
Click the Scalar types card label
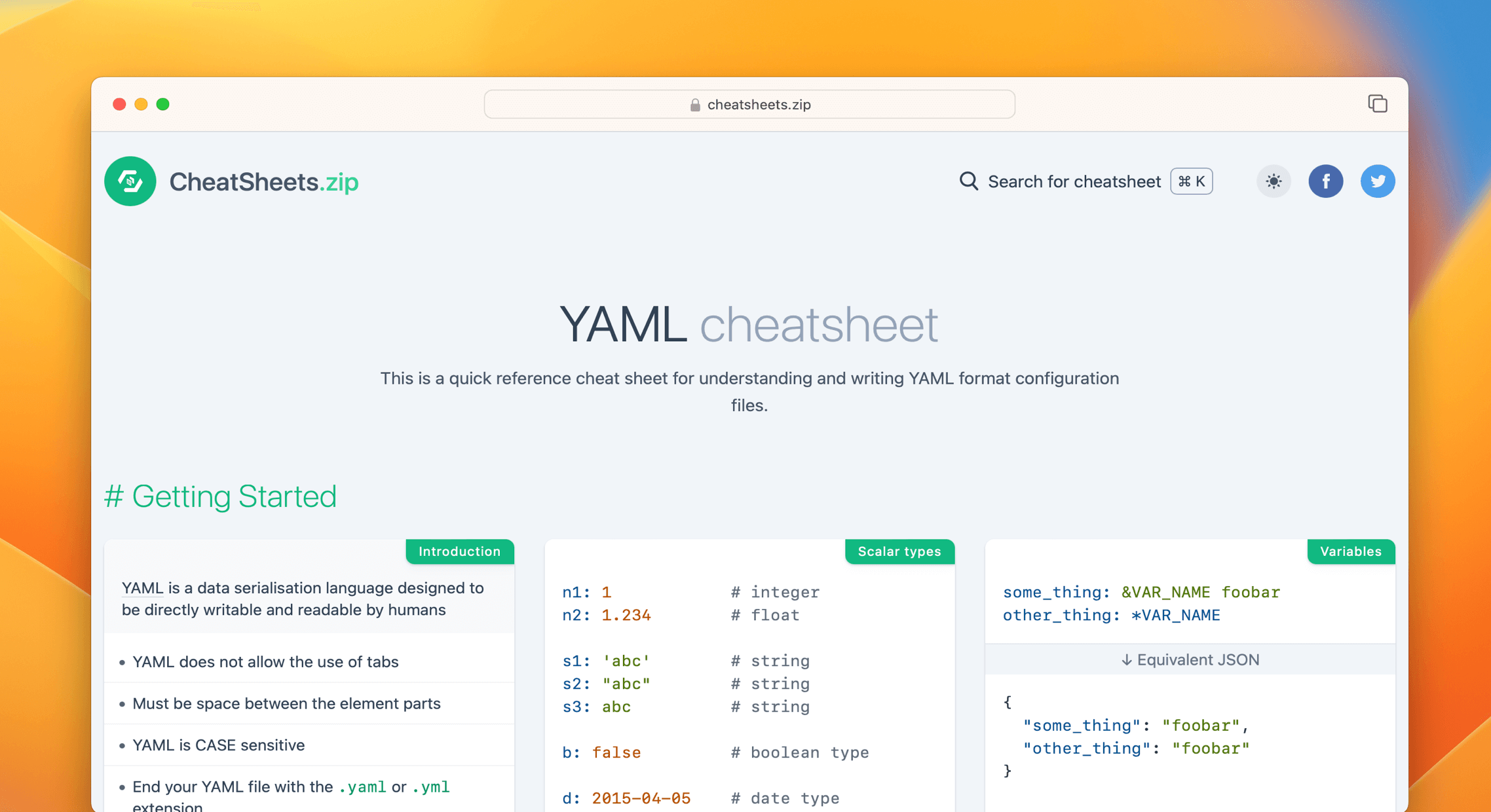(899, 551)
